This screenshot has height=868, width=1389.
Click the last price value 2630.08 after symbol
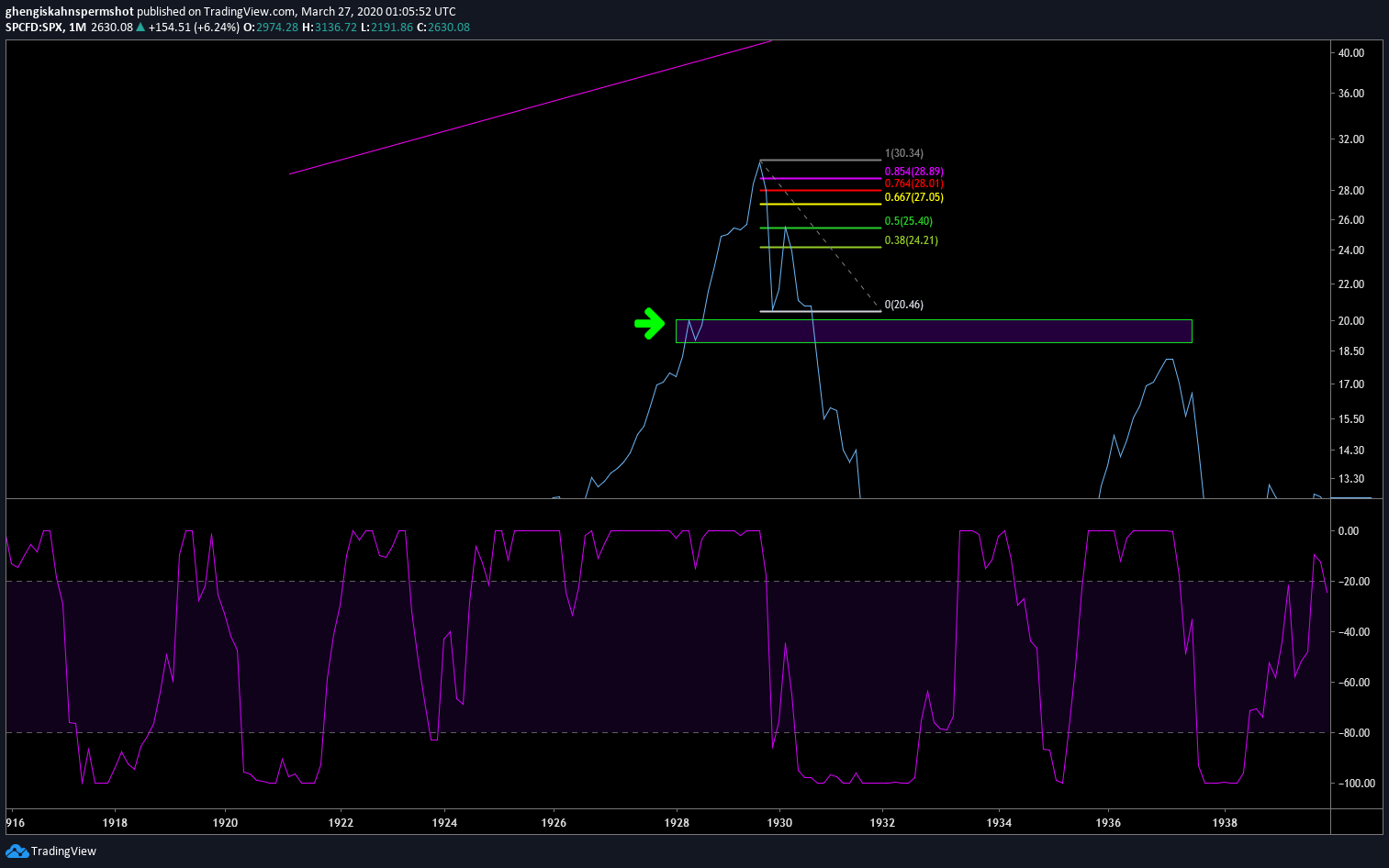(x=112, y=28)
